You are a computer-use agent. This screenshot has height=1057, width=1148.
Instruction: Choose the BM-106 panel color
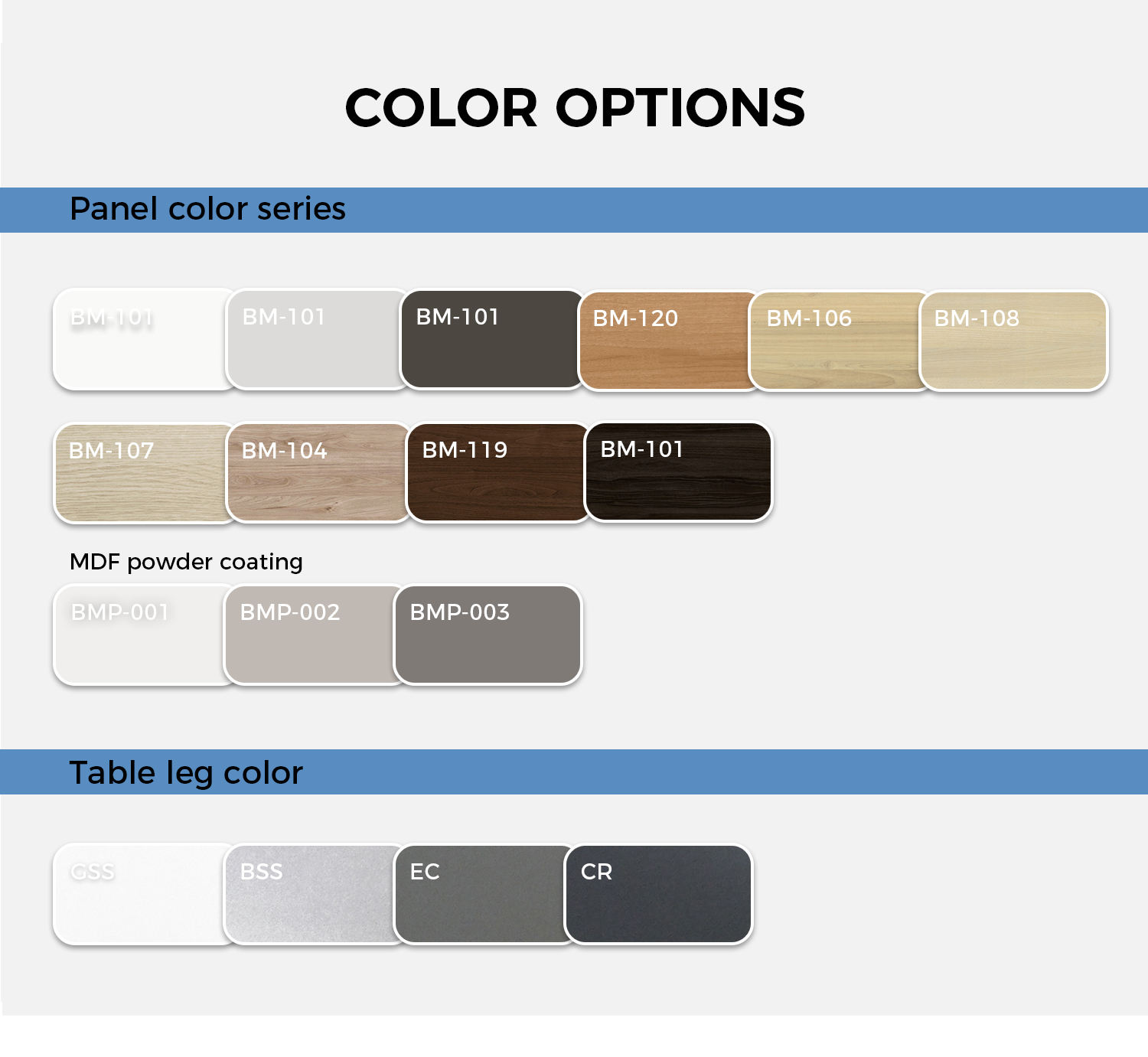(x=838, y=341)
